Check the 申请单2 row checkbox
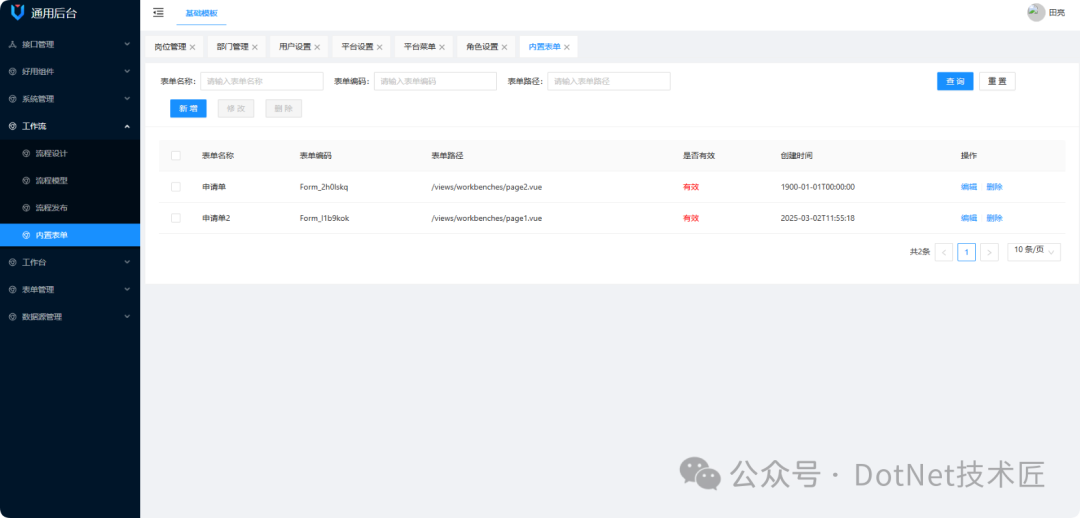The width and height of the screenshot is (1080, 518). (x=176, y=218)
